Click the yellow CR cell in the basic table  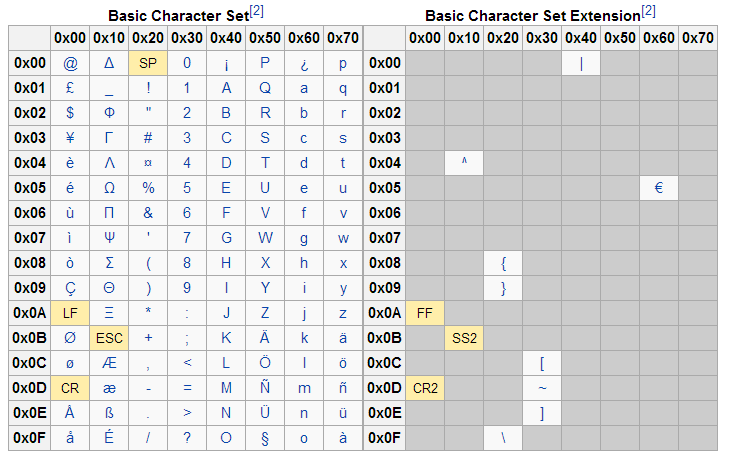click(70, 388)
